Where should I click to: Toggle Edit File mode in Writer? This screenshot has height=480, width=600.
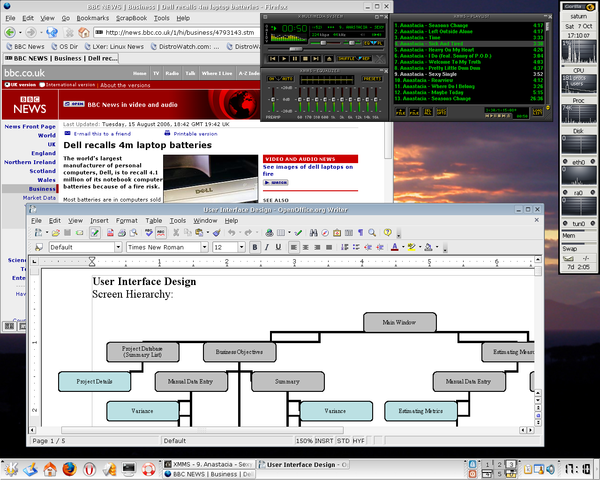(x=95, y=232)
